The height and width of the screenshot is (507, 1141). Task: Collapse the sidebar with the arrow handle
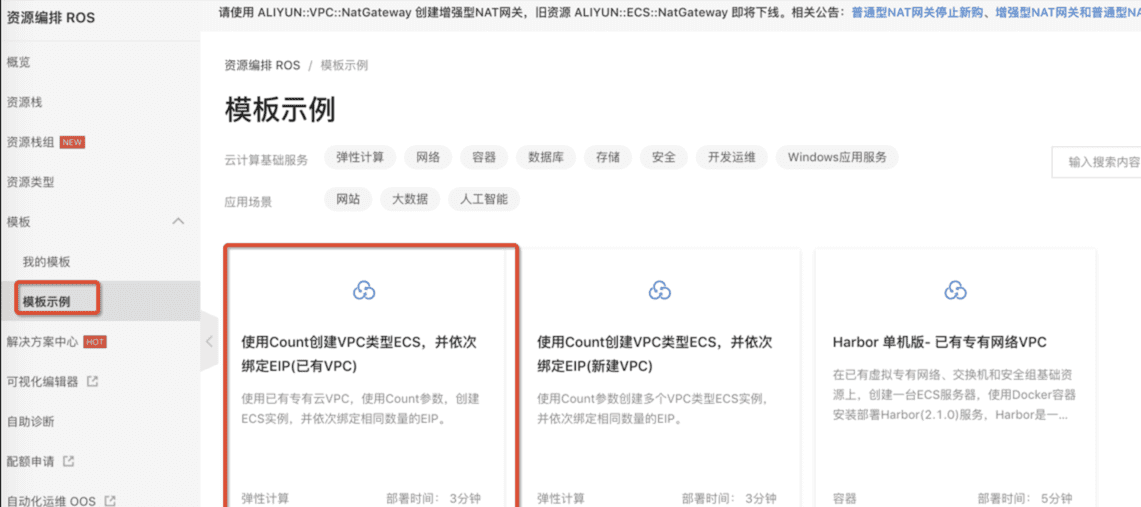coord(209,341)
